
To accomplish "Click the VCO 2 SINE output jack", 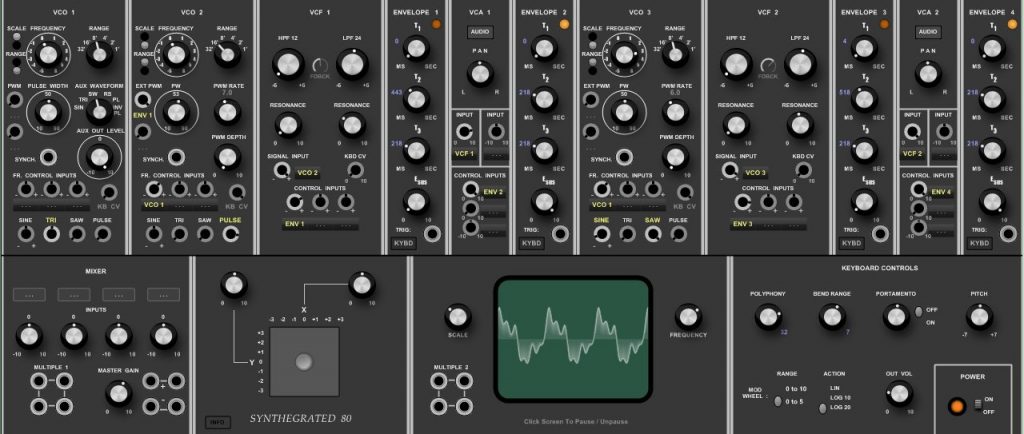I will 153,234.
